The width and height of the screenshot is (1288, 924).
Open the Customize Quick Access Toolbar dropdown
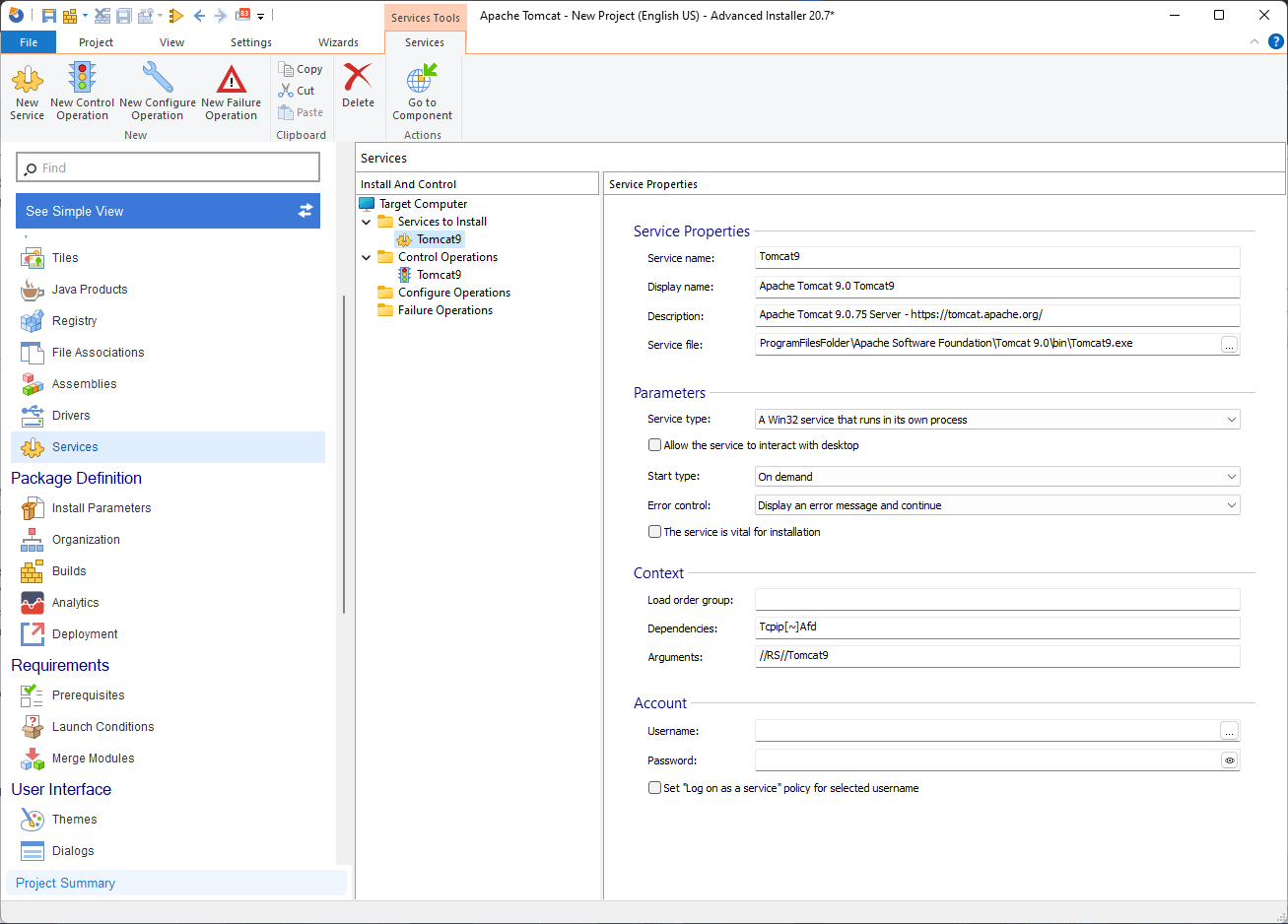(x=261, y=16)
